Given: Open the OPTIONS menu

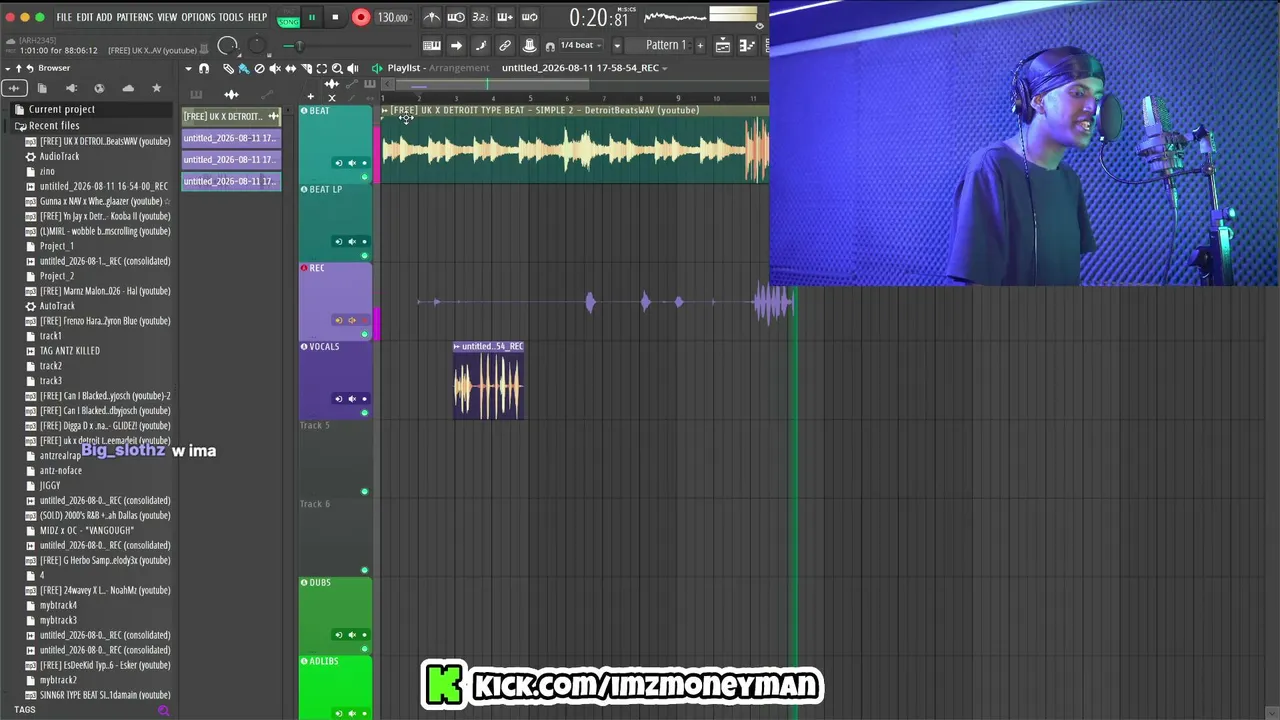Looking at the screenshot, I should pyautogui.click(x=198, y=17).
